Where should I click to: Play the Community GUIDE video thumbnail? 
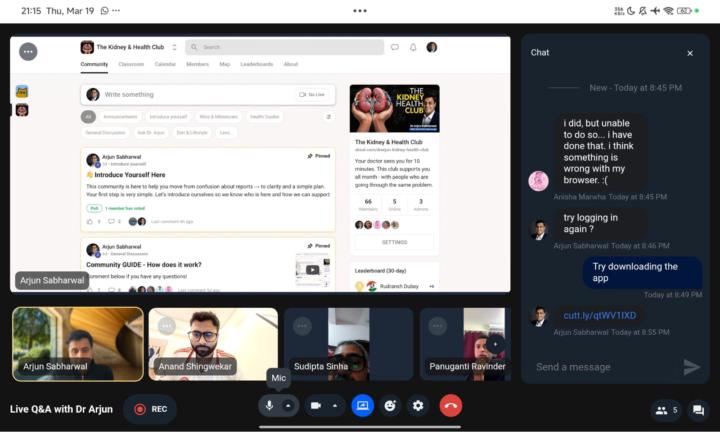point(312,270)
